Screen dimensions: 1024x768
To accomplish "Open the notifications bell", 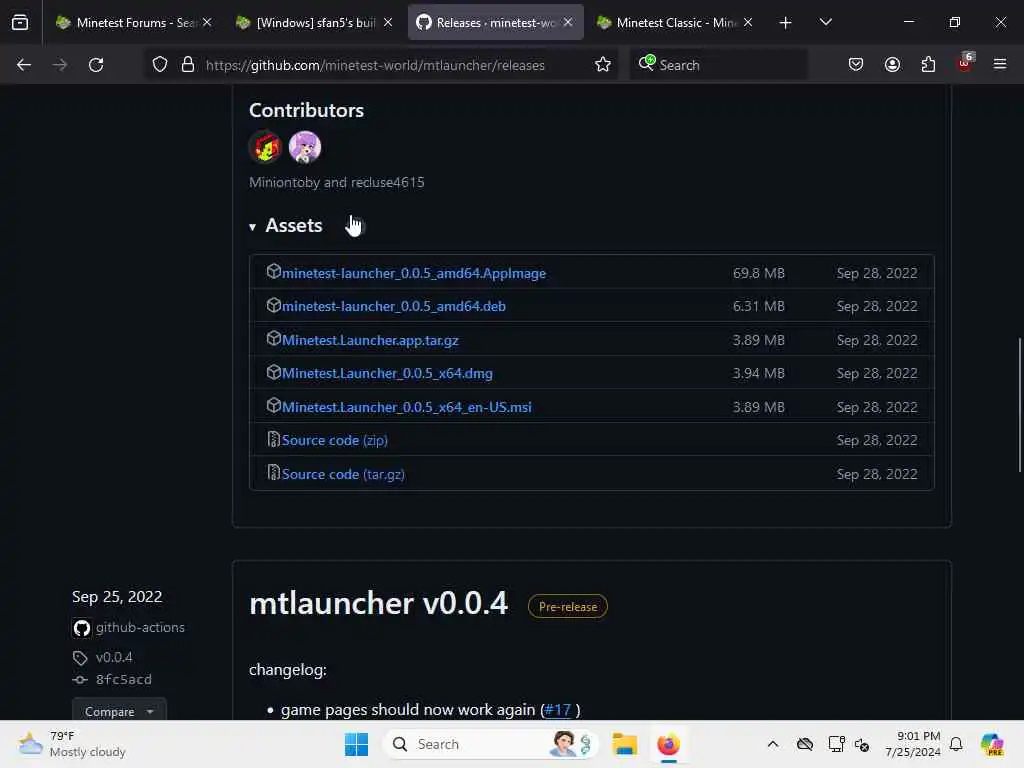I will pos(956,744).
